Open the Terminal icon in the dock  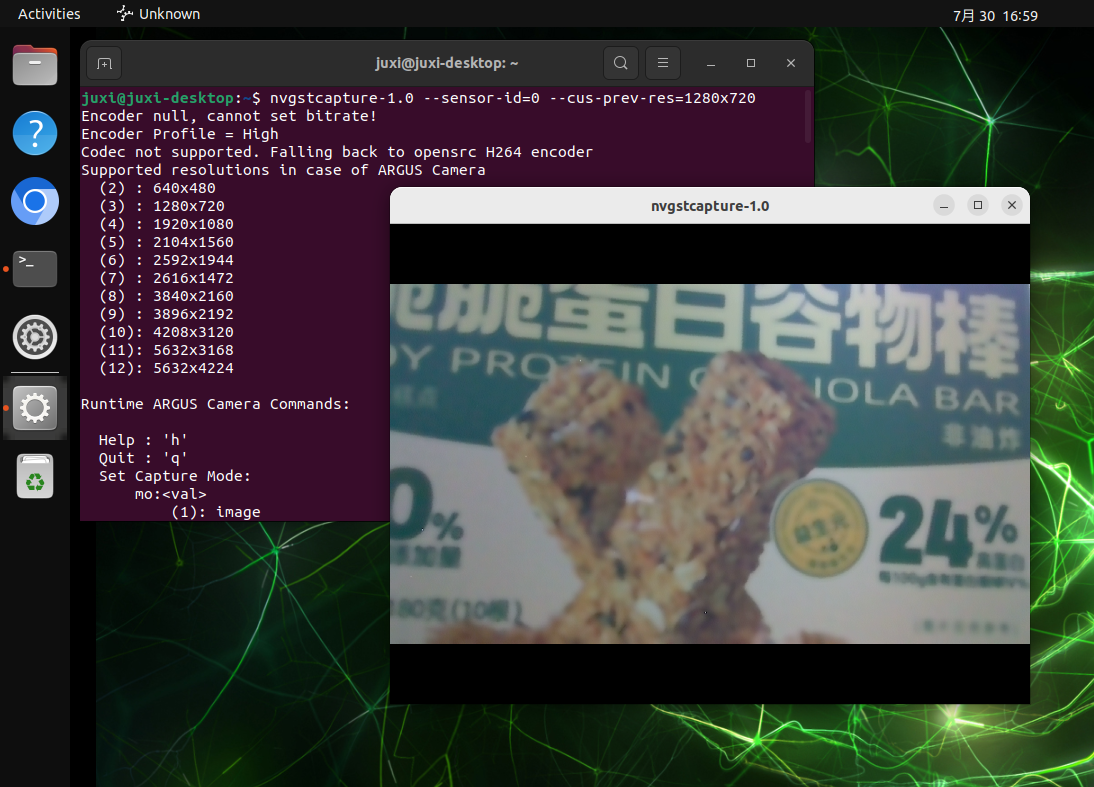pos(35,269)
